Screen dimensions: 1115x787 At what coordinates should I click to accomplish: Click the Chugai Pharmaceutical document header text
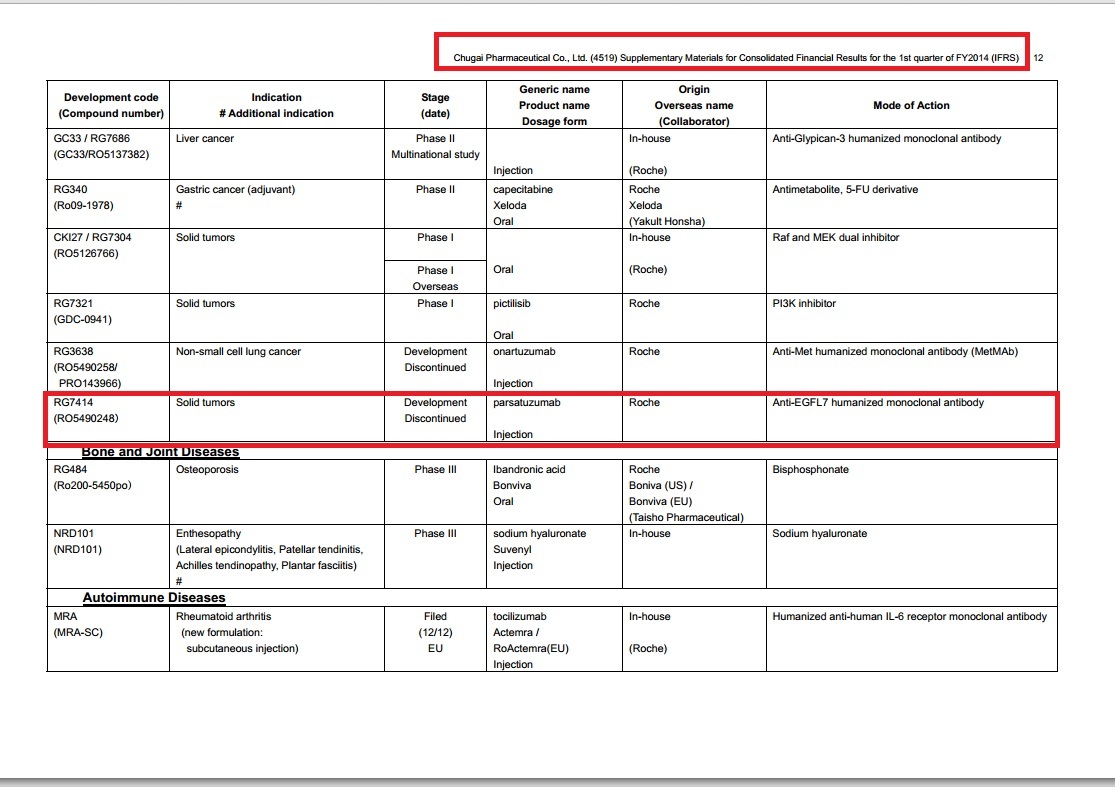735,58
